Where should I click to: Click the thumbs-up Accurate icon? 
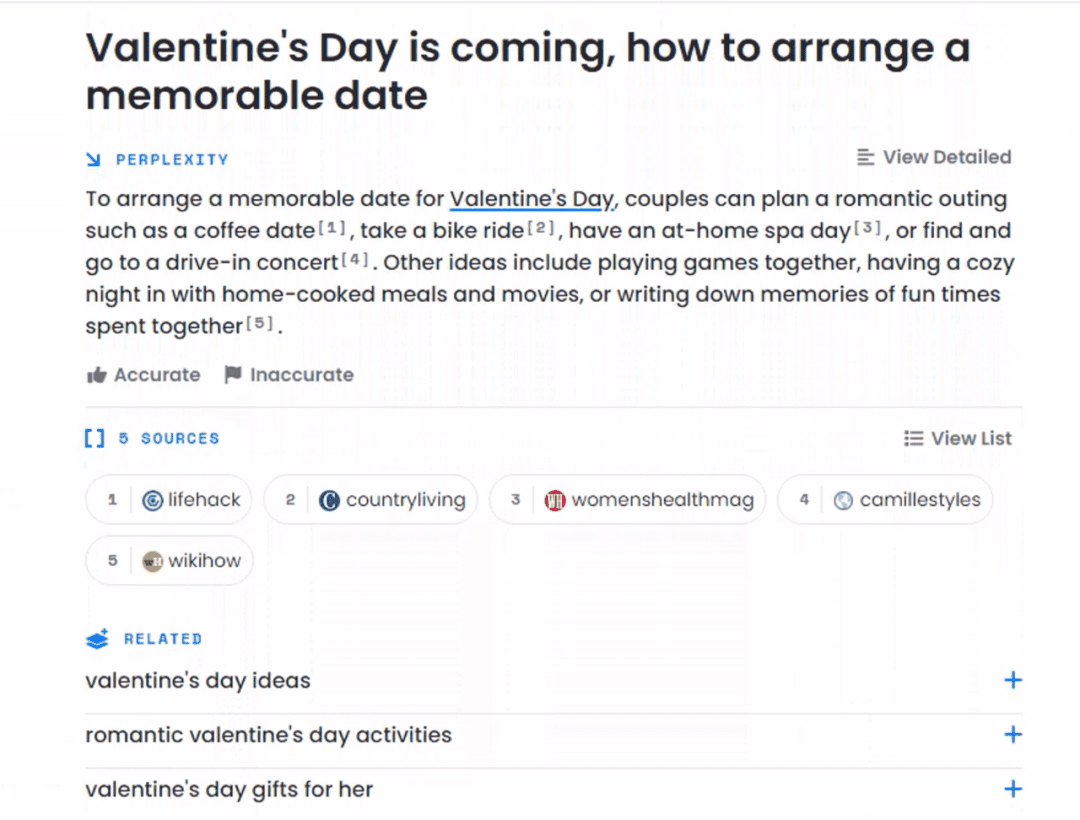(x=97, y=375)
